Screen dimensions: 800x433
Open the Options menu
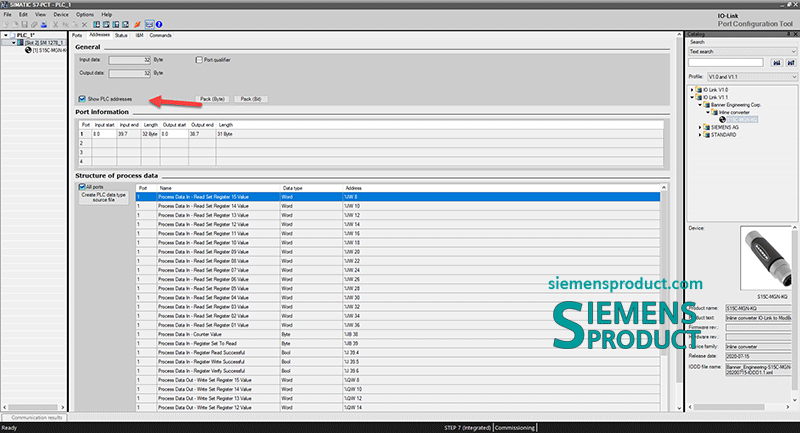coord(85,15)
